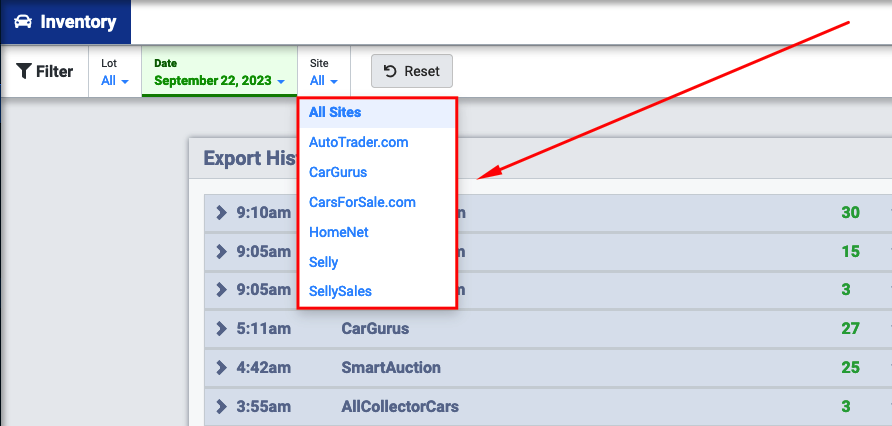
Task: Expand the 9:05am row with count 3
Action: click(221, 289)
